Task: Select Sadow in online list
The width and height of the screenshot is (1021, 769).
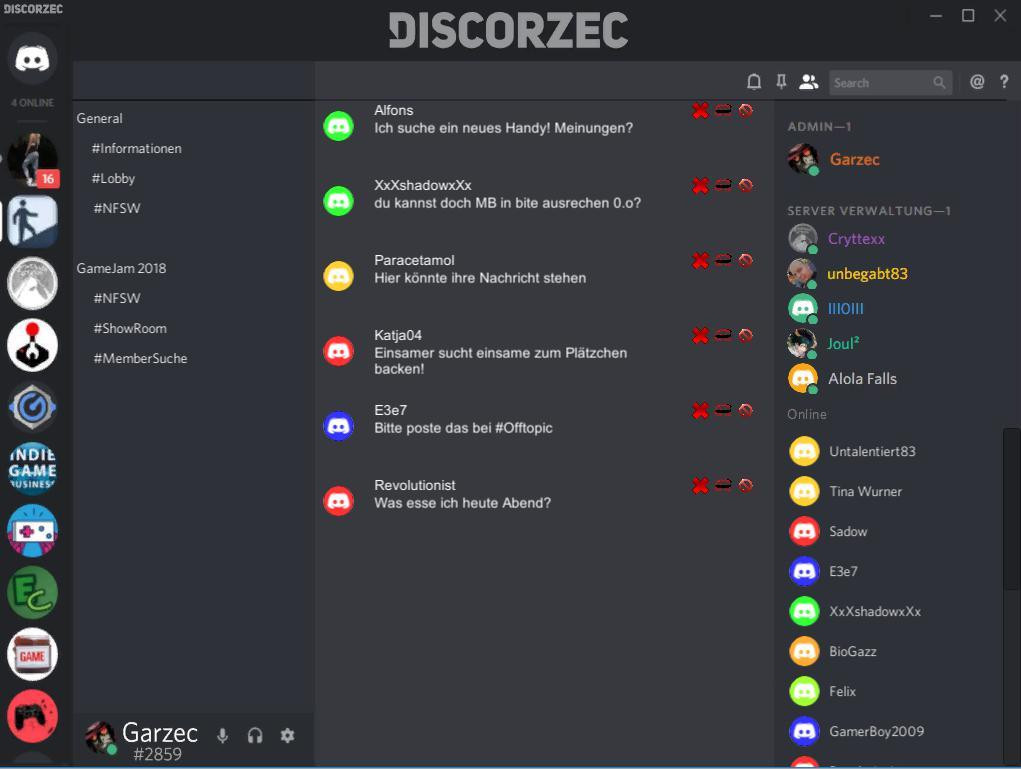Action: pos(828,531)
